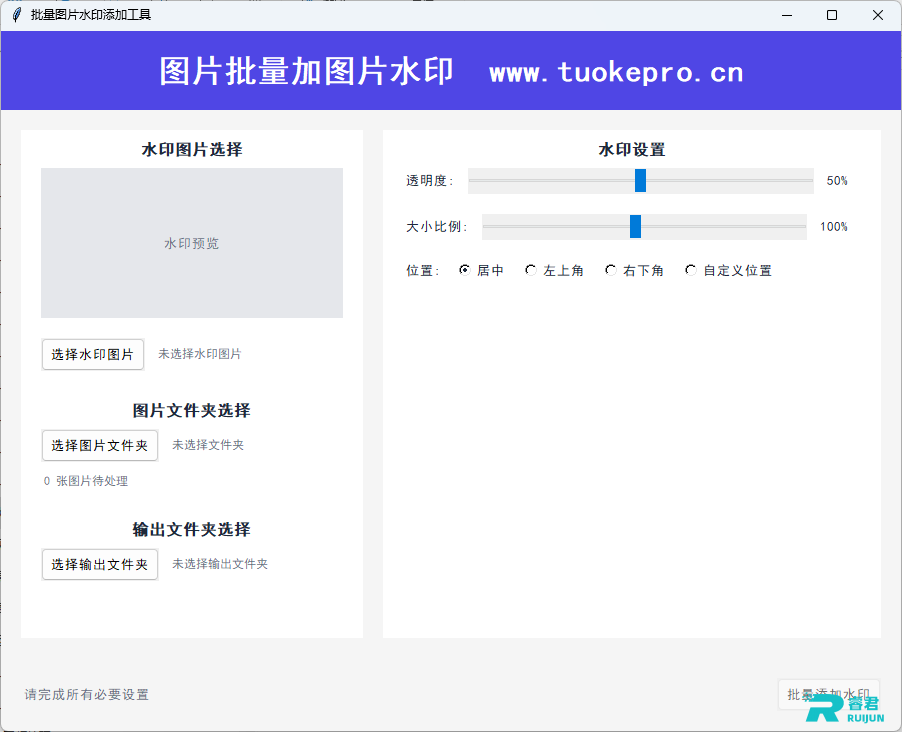The image size is (902, 732).
Task: Click the 水印设置 heading
Action: [x=632, y=150]
